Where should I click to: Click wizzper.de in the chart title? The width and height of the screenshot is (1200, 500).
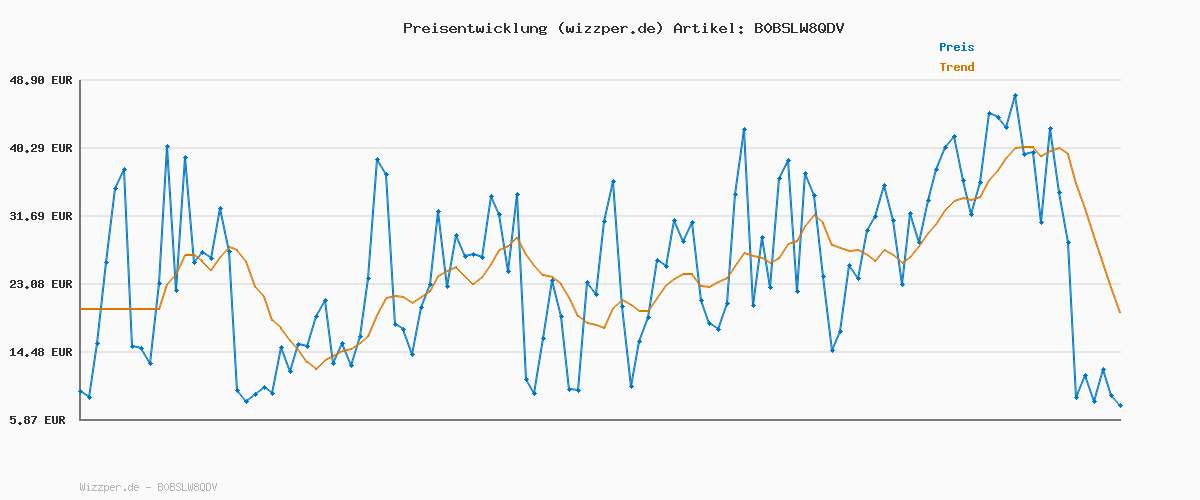pos(608,28)
